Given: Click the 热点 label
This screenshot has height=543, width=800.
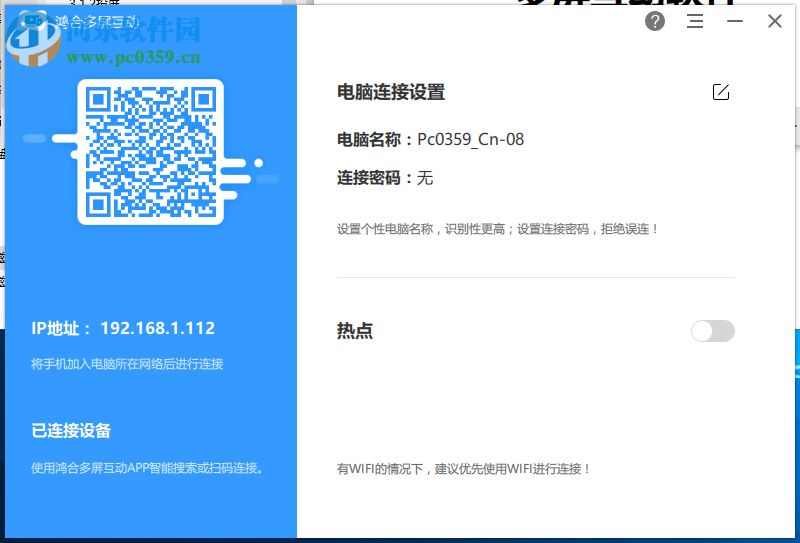Looking at the screenshot, I should [x=355, y=331].
